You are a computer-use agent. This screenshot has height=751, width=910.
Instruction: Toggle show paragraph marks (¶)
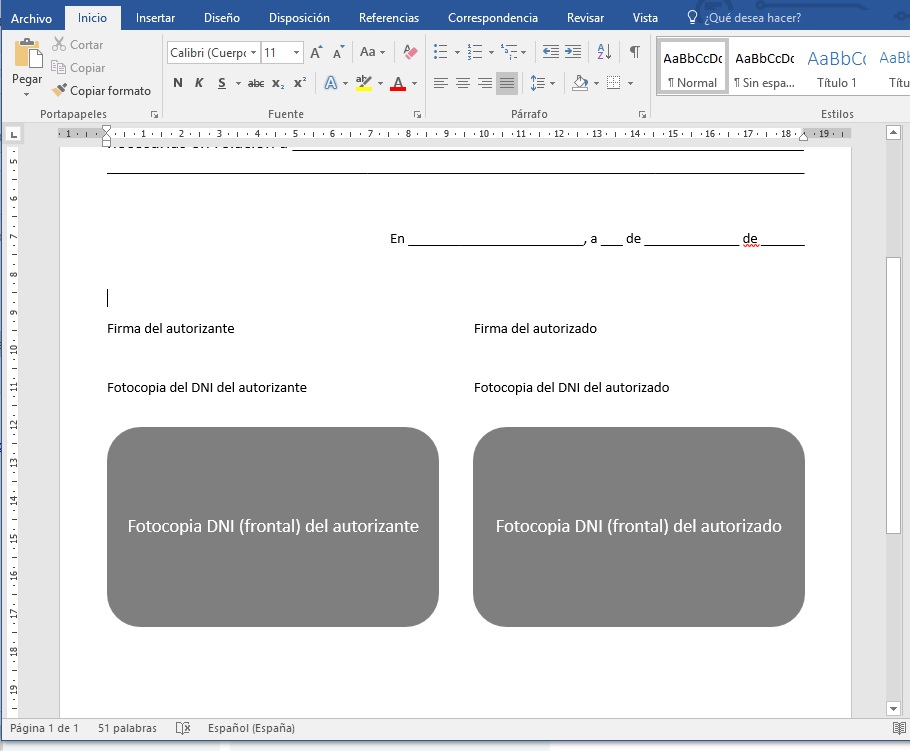coord(635,52)
